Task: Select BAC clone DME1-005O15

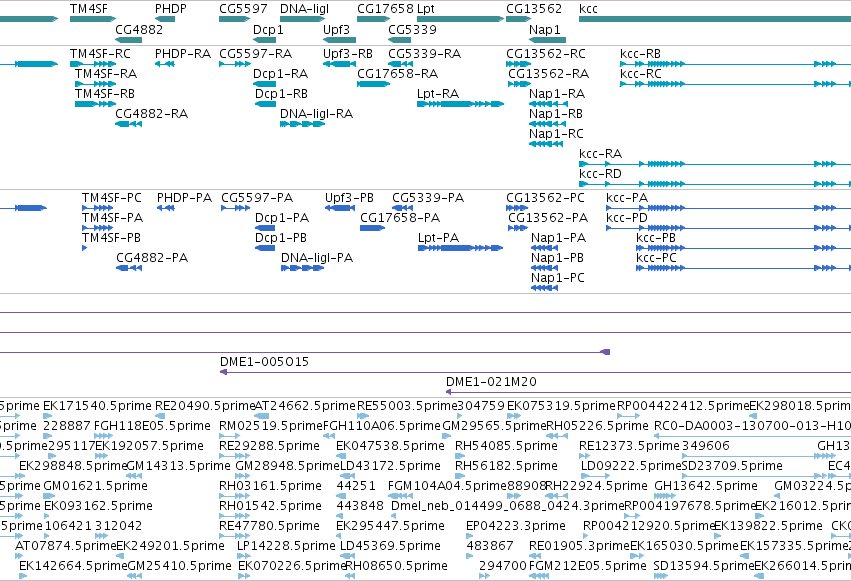Action: (264, 362)
